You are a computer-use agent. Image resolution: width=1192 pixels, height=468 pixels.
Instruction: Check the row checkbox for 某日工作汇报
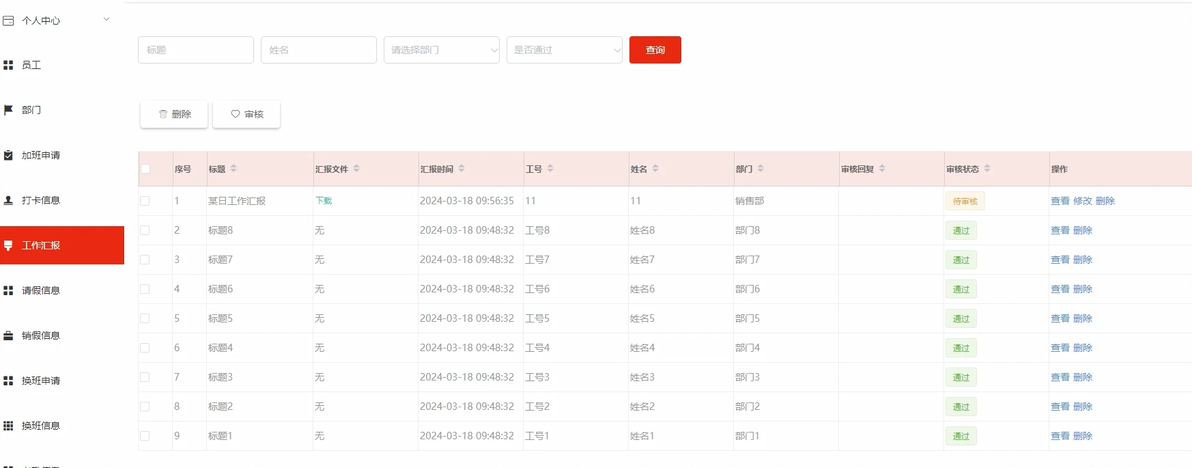(x=145, y=201)
